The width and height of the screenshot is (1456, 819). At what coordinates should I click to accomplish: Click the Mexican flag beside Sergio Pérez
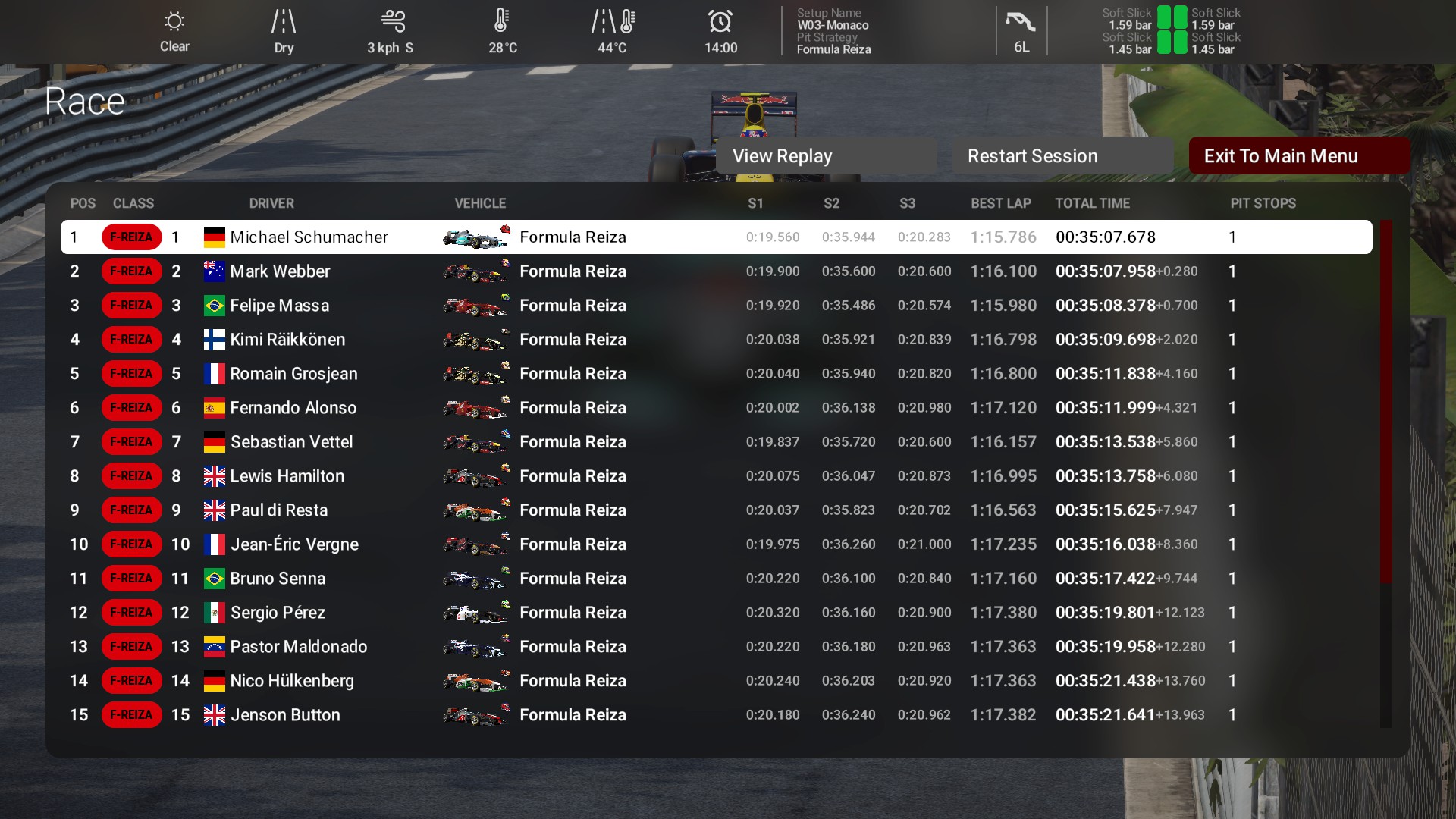pyautogui.click(x=215, y=613)
